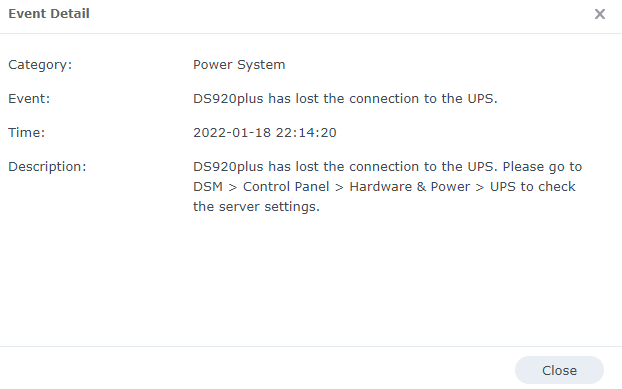
Task: Click the 22:14:20 timestamp value
Action: point(306,132)
